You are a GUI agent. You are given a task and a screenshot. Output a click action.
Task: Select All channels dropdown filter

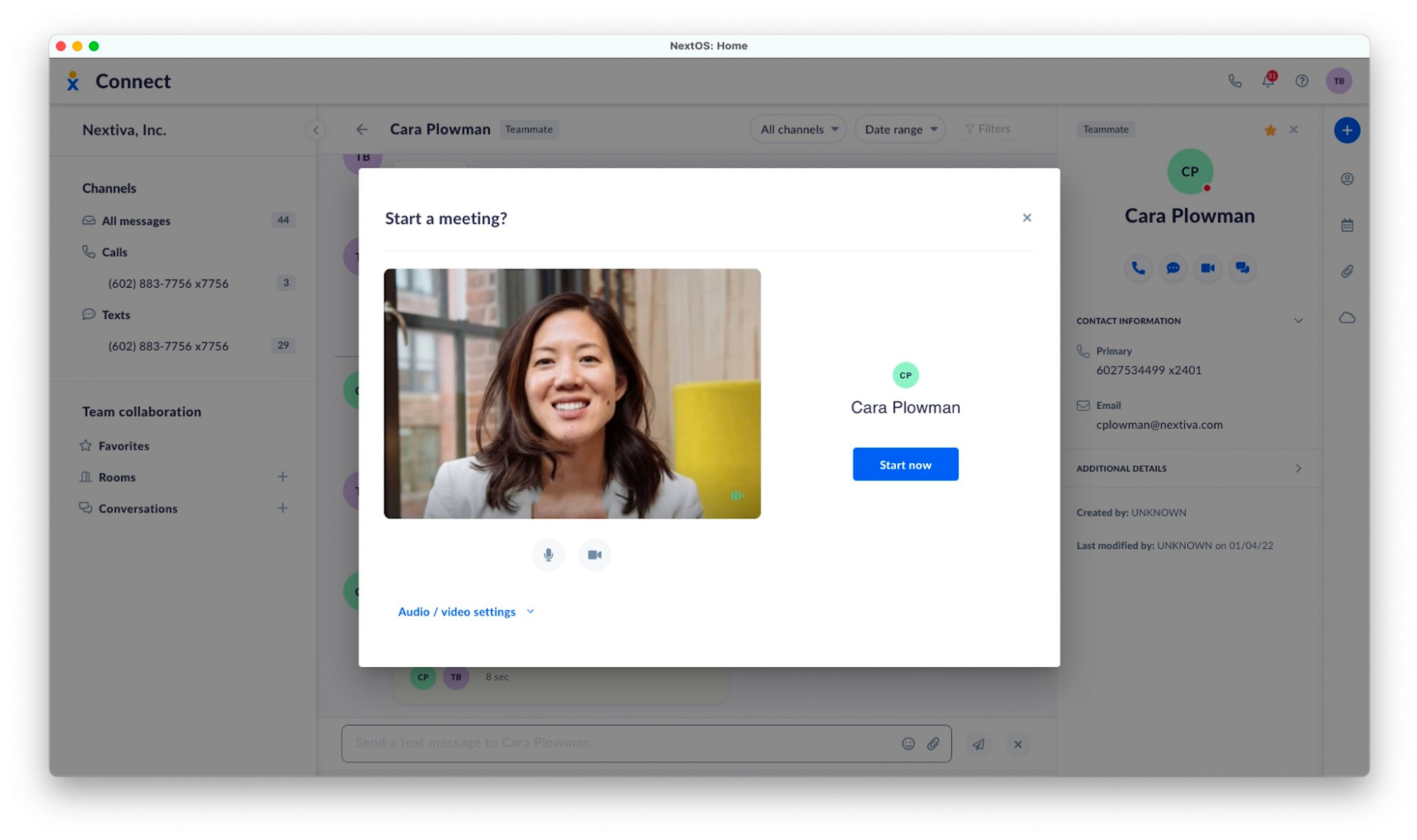[797, 128]
